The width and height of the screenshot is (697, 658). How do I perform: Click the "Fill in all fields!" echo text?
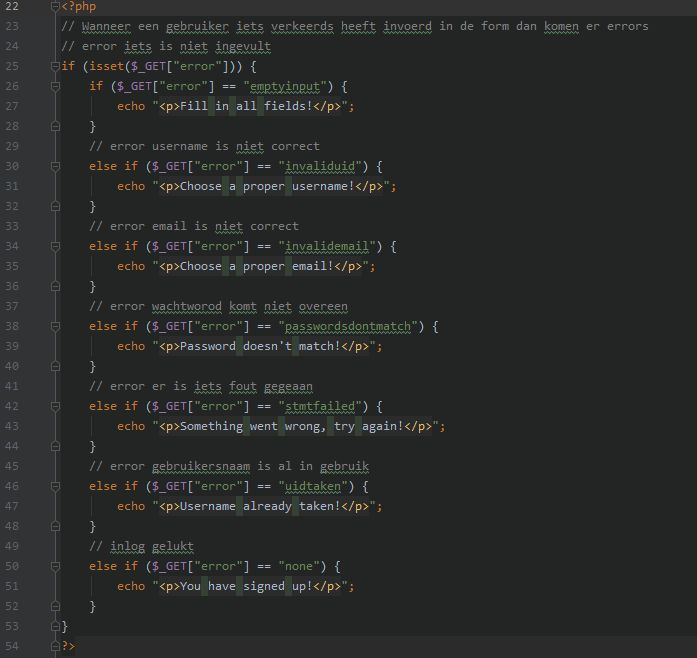point(246,106)
